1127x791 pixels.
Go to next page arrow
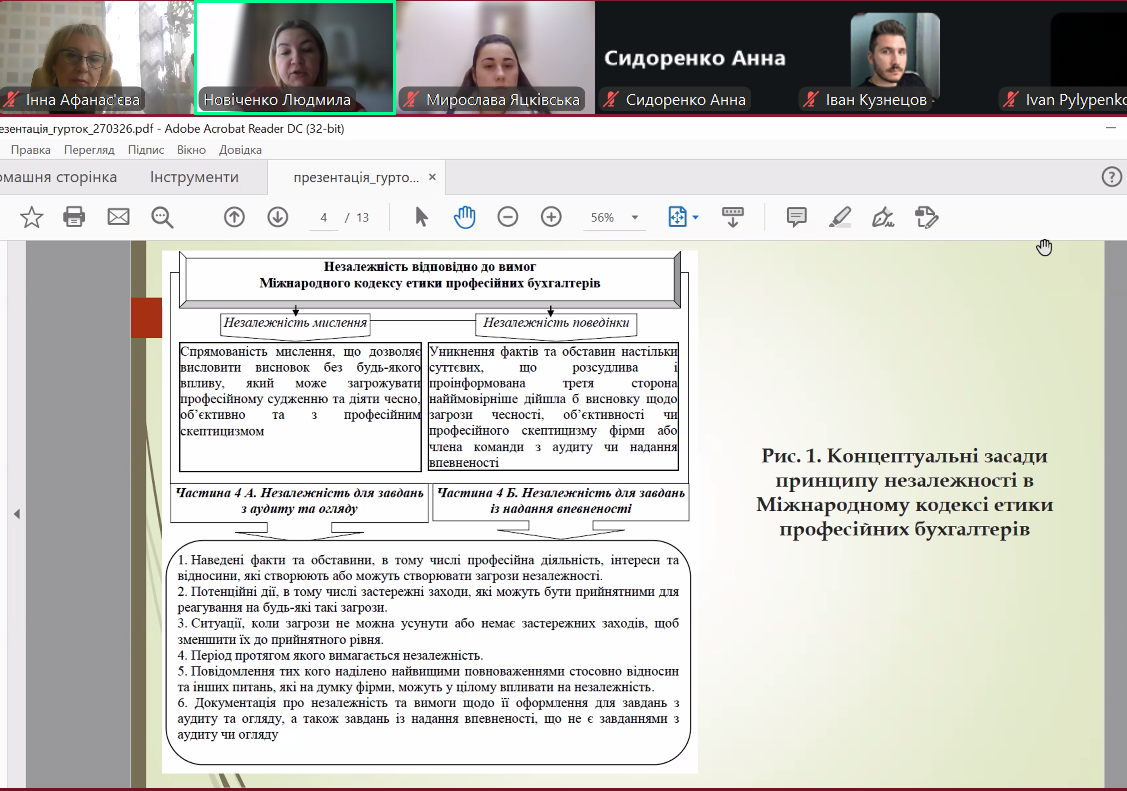(x=278, y=217)
